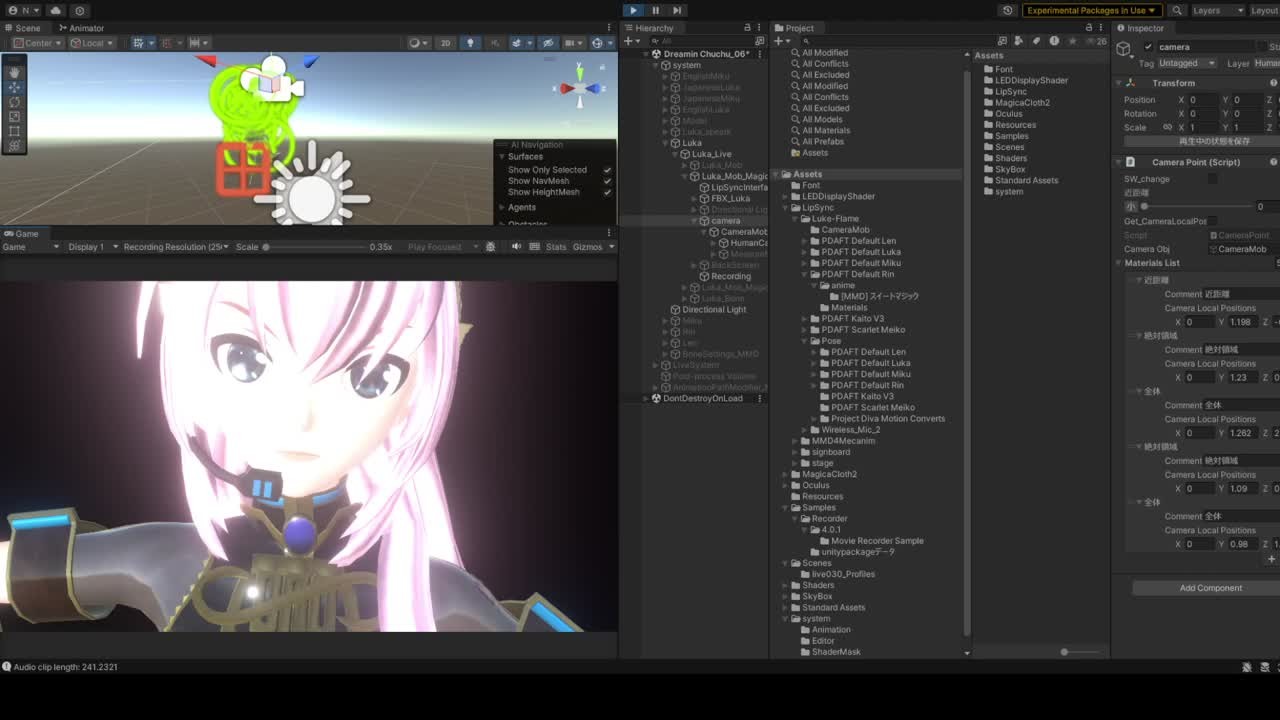Screen dimensions: 1280x720
Task: Select the Rotate tool in Scene toolbar
Action: pyautogui.click(x=14, y=102)
